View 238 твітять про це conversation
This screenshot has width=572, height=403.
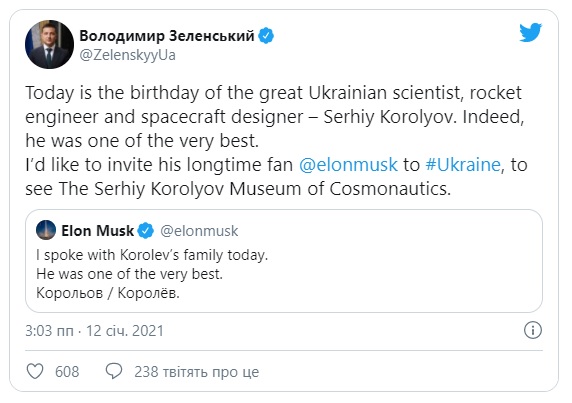(197, 372)
